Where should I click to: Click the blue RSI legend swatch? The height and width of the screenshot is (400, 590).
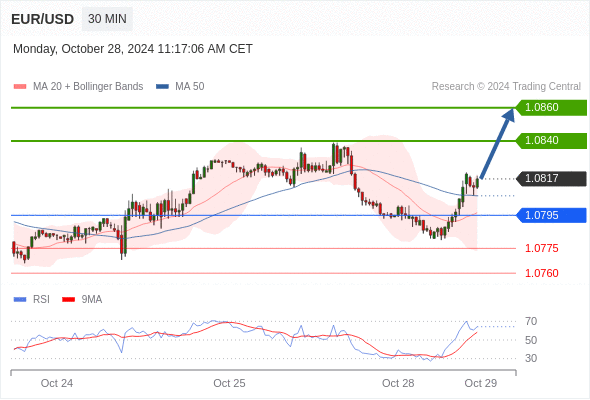coord(20,300)
